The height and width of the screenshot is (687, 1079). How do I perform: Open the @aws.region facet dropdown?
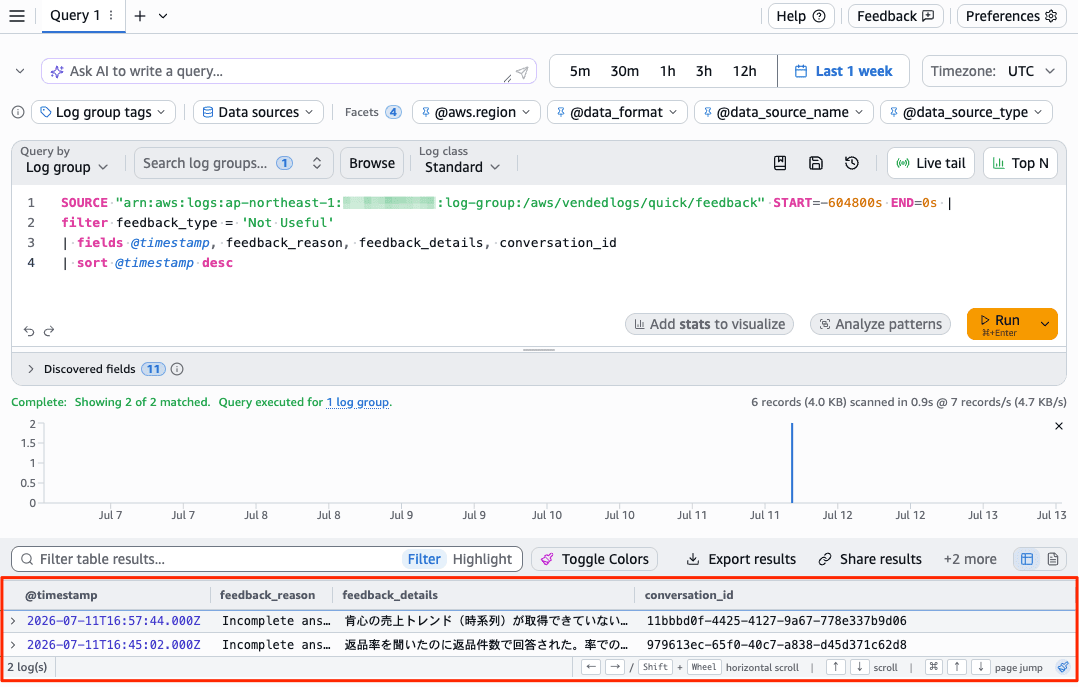point(476,112)
